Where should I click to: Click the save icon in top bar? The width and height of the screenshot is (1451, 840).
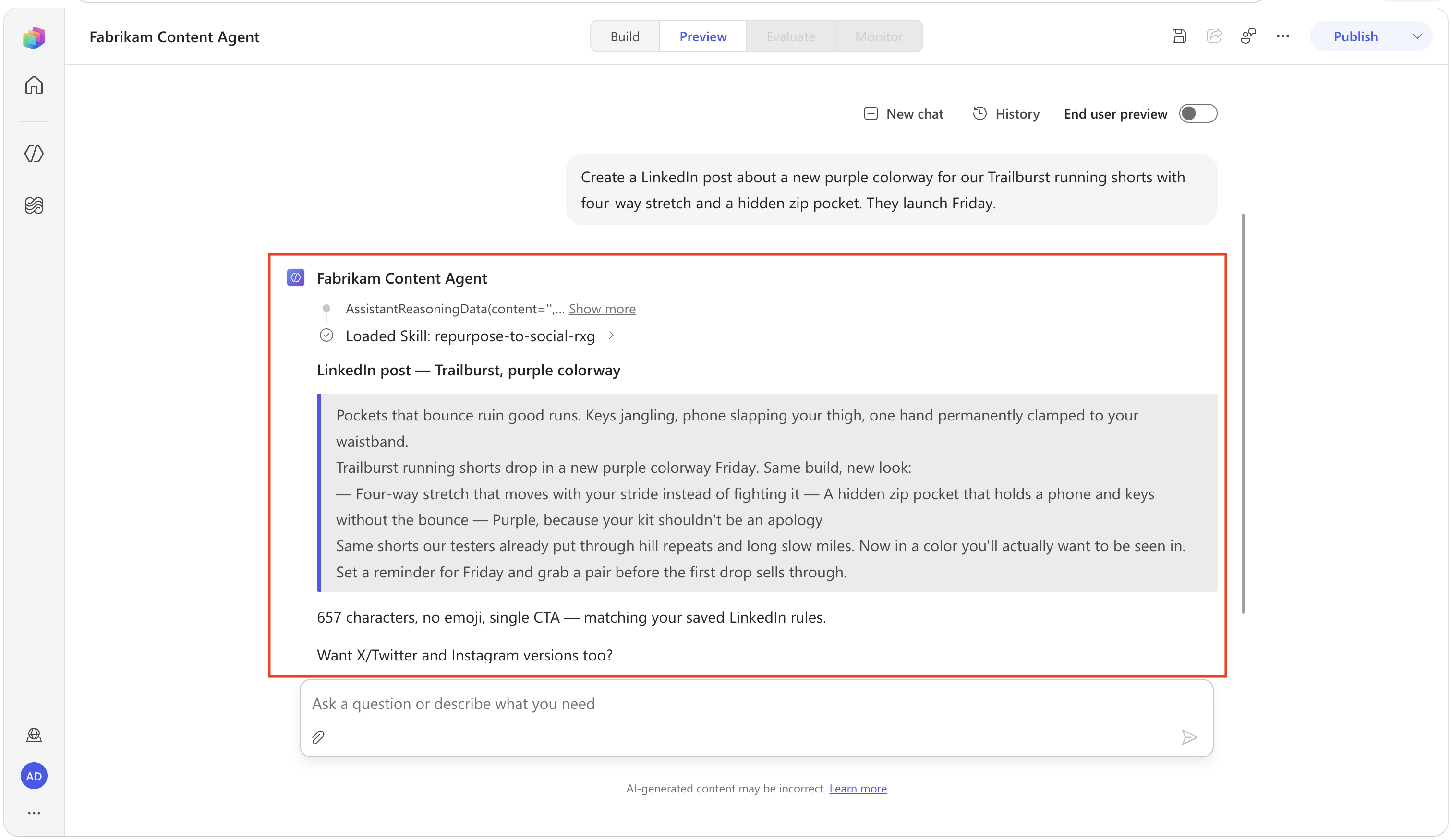[x=1179, y=36]
